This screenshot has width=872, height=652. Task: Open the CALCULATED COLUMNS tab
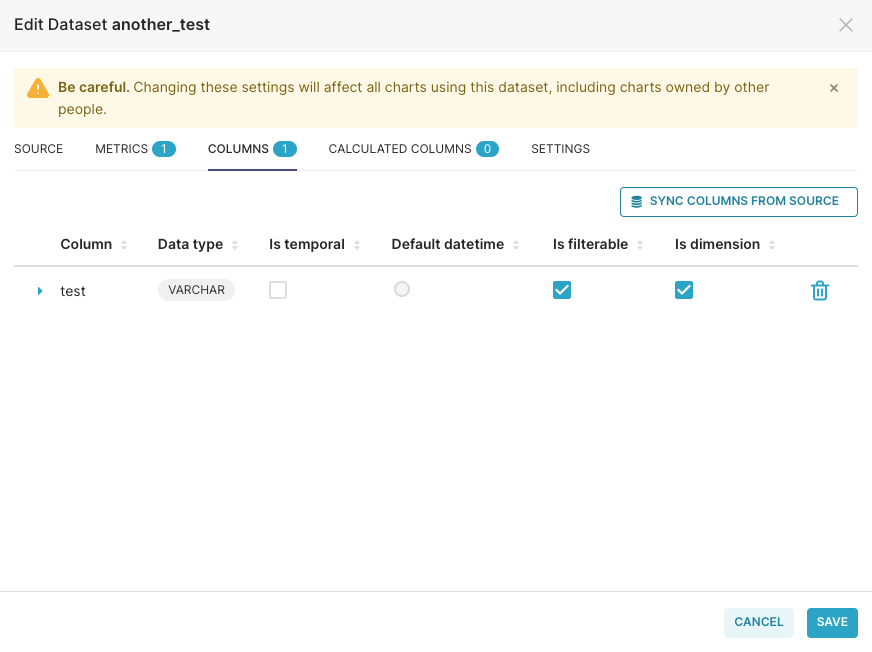(x=401, y=148)
